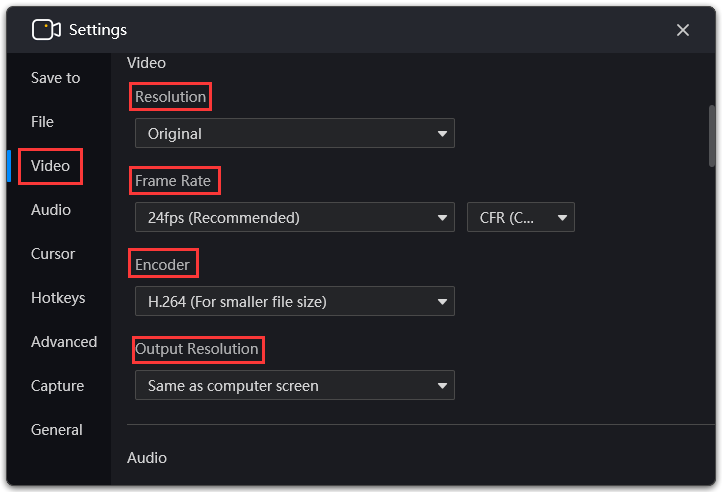Screen dimensions: 722x492
Task: Click the Output Resolution label
Action: (x=197, y=349)
